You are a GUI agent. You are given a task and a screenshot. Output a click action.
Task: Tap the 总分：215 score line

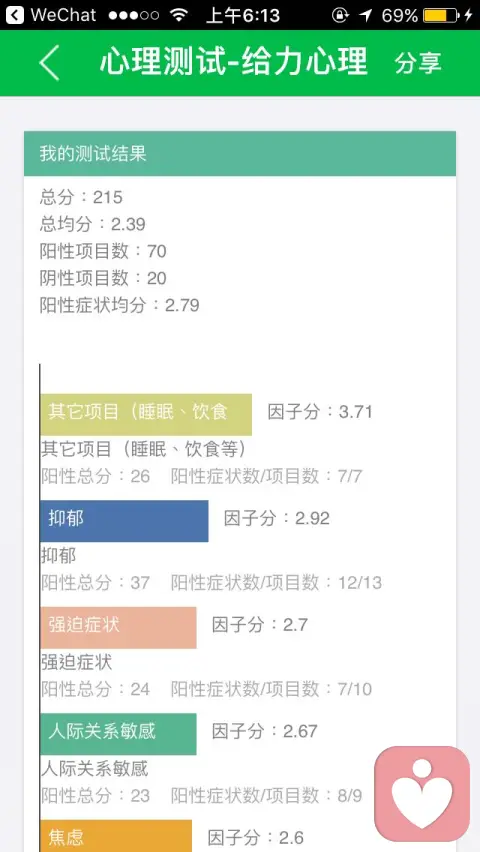click(81, 197)
